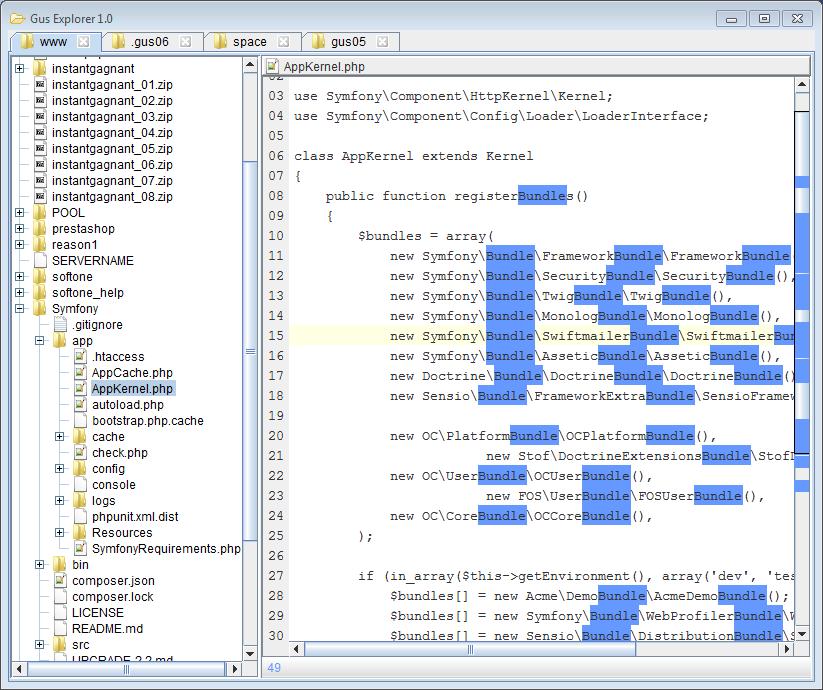823x690 pixels.
Task: Click the file tree scroll left arrow
Action: (19, 668)
